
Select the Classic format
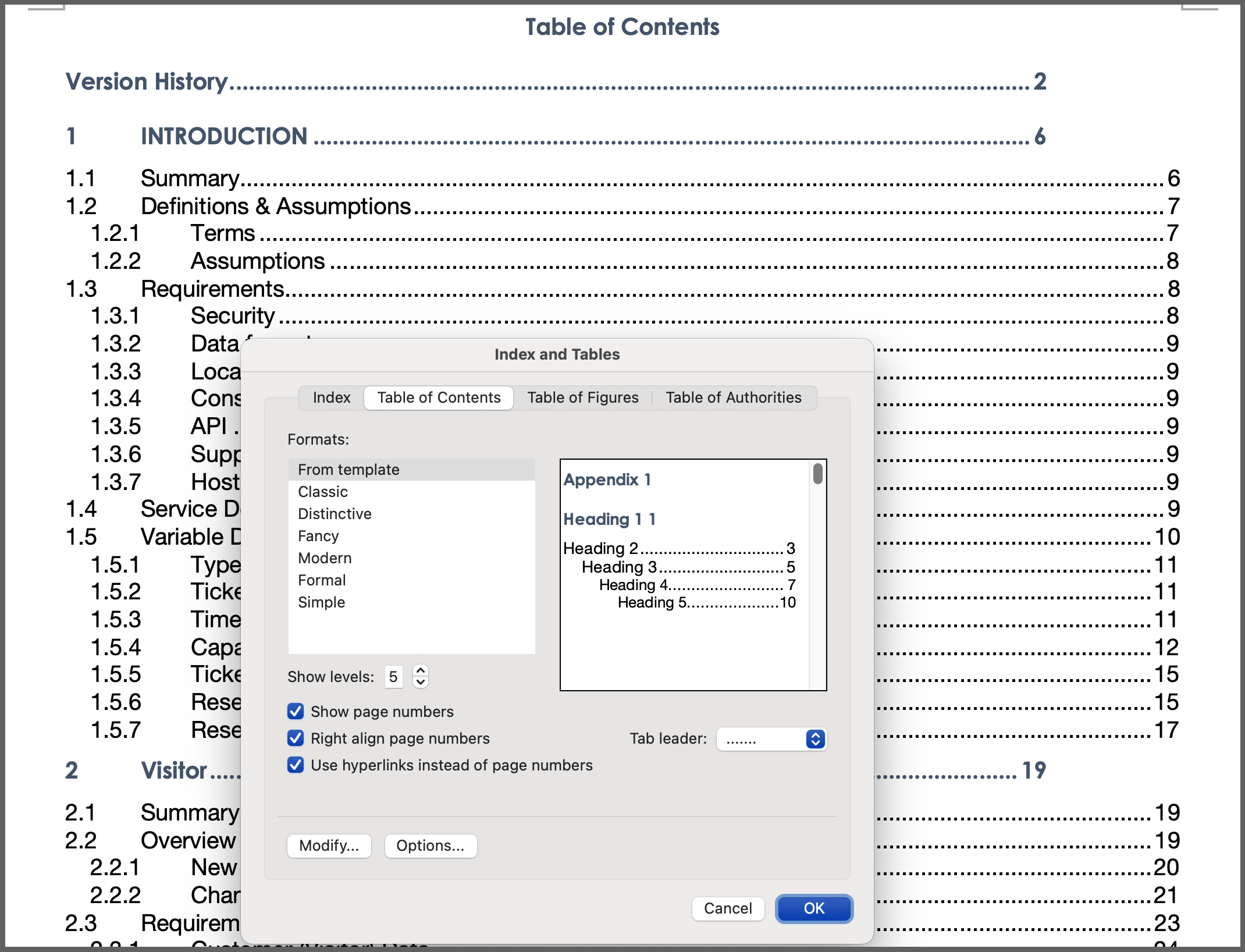pos(323,492)
